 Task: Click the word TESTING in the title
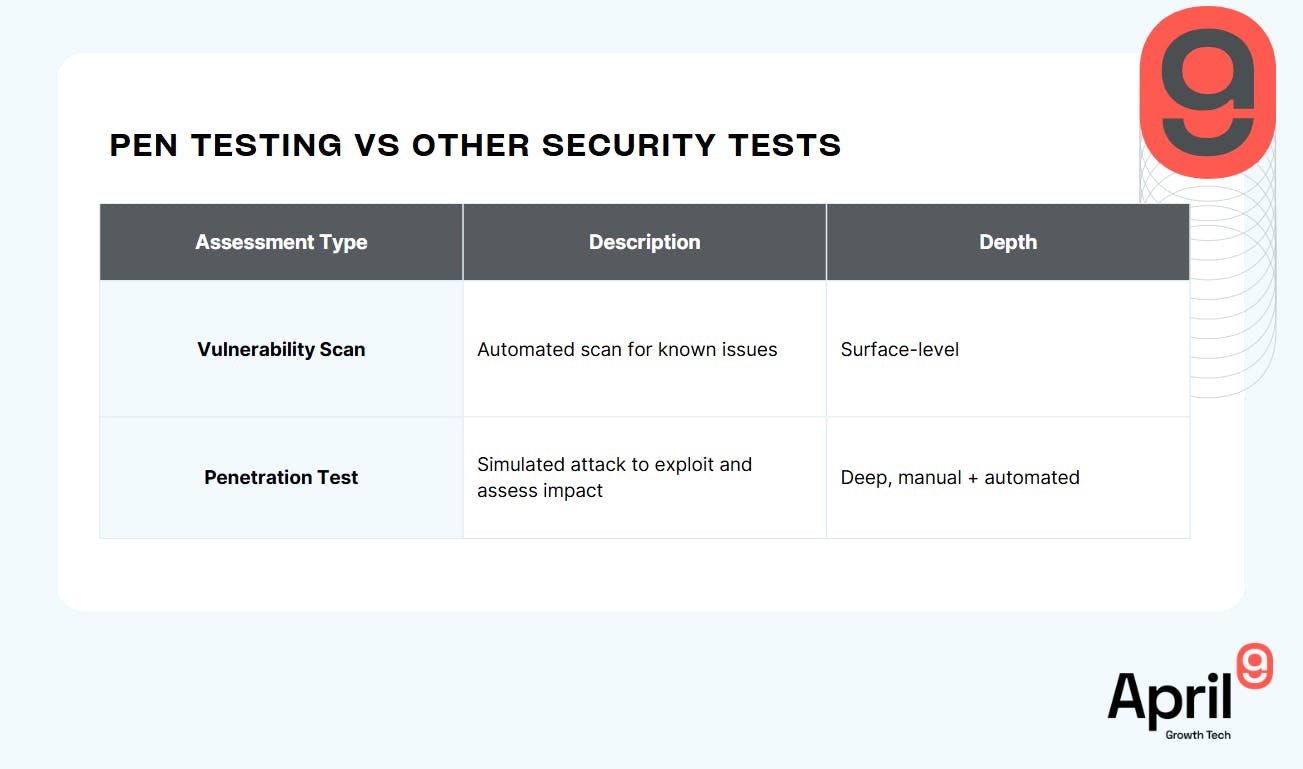267,145
